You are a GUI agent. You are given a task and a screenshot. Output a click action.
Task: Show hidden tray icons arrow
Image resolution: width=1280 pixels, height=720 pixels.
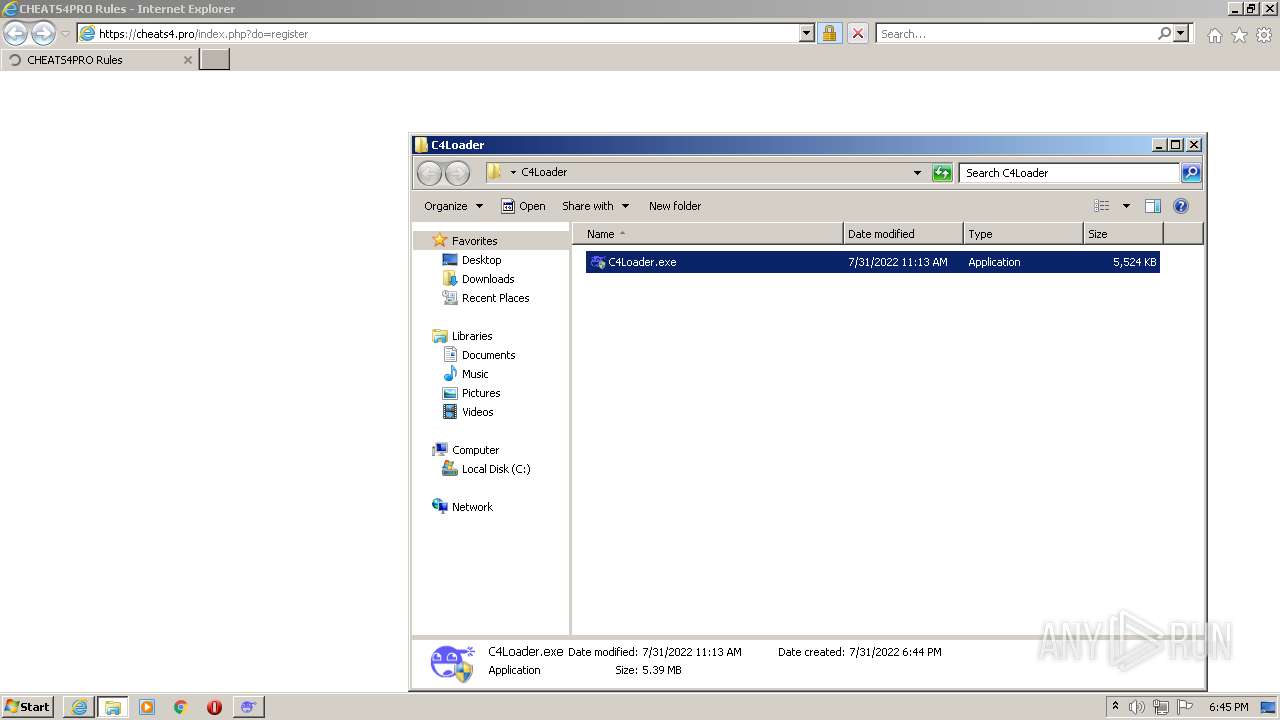coord(1115,707)
